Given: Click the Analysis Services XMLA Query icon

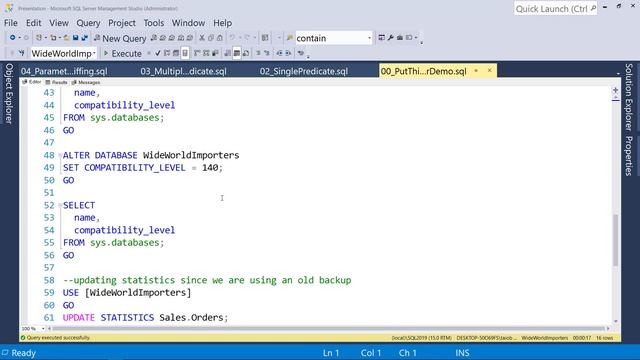Looking at the screenshot, I should [180, 38].
